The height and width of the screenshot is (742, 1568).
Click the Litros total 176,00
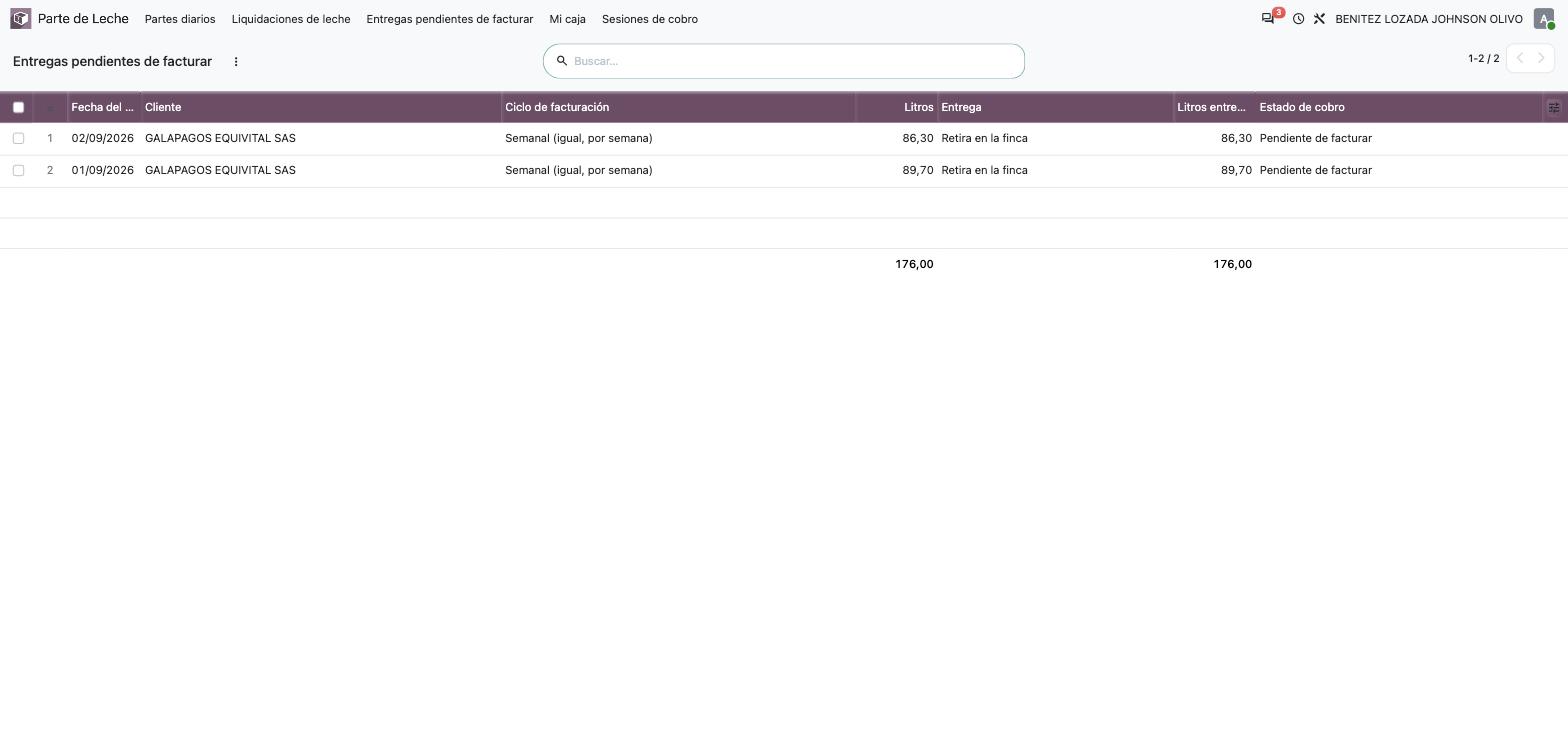coord(914,264)
